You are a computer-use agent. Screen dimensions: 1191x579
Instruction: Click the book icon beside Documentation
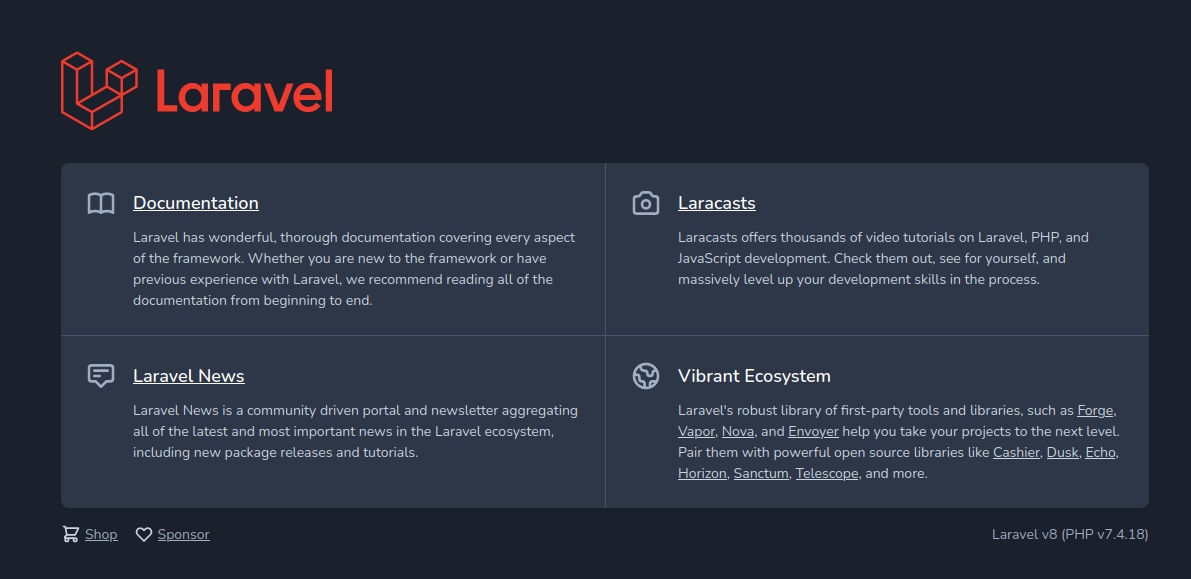click(101, 204)
